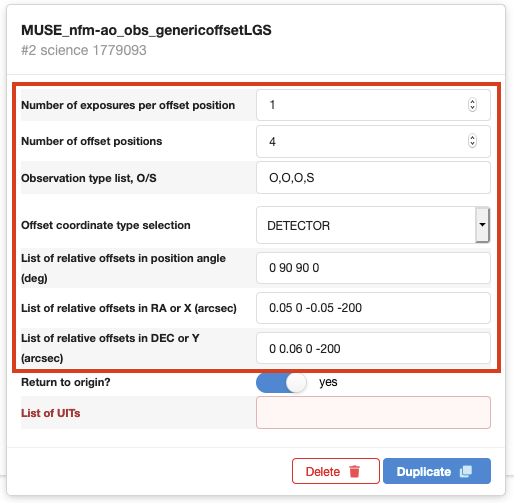Click the DEC or Y offsets field

(x=373, y=348)
